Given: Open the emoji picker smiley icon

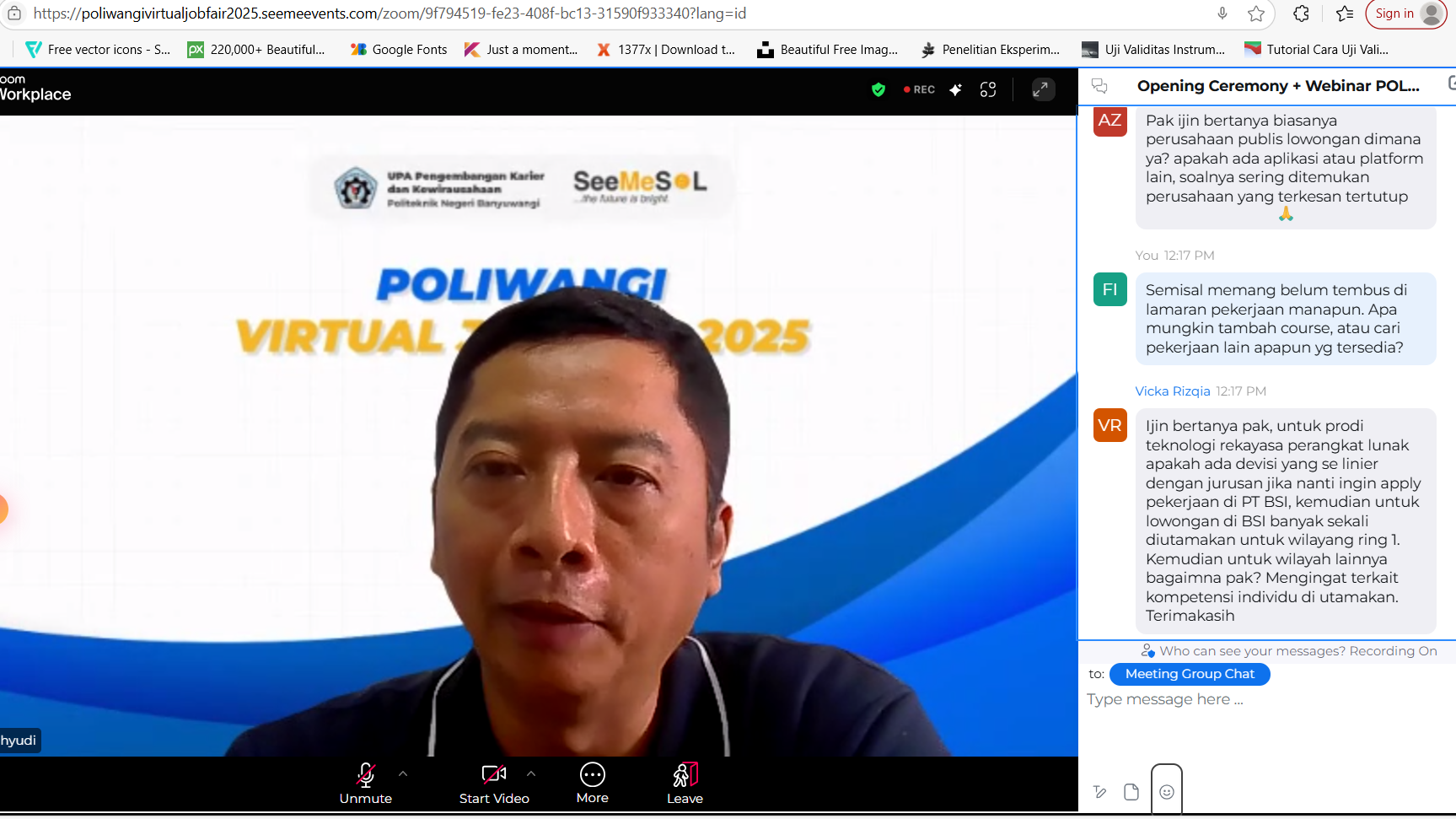Looking at the screenshot, I should tap(1167, 792).
